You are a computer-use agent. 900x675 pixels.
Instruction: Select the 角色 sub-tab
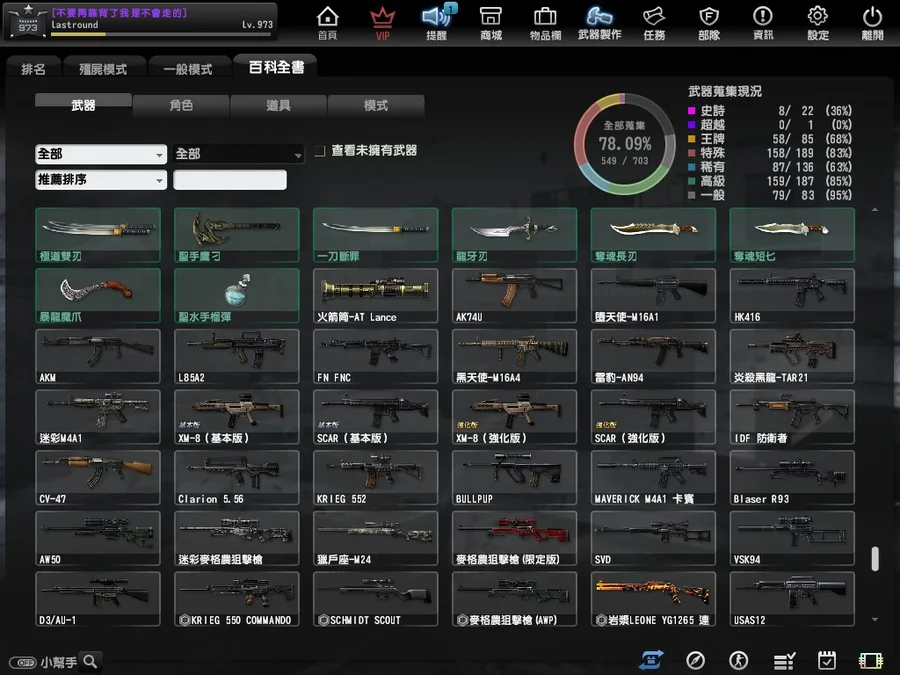(x=181, y=105)
